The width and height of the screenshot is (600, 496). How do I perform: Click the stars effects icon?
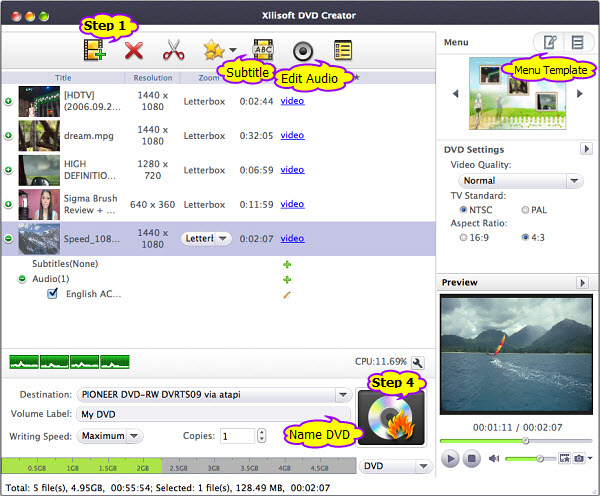pos(214,50)
